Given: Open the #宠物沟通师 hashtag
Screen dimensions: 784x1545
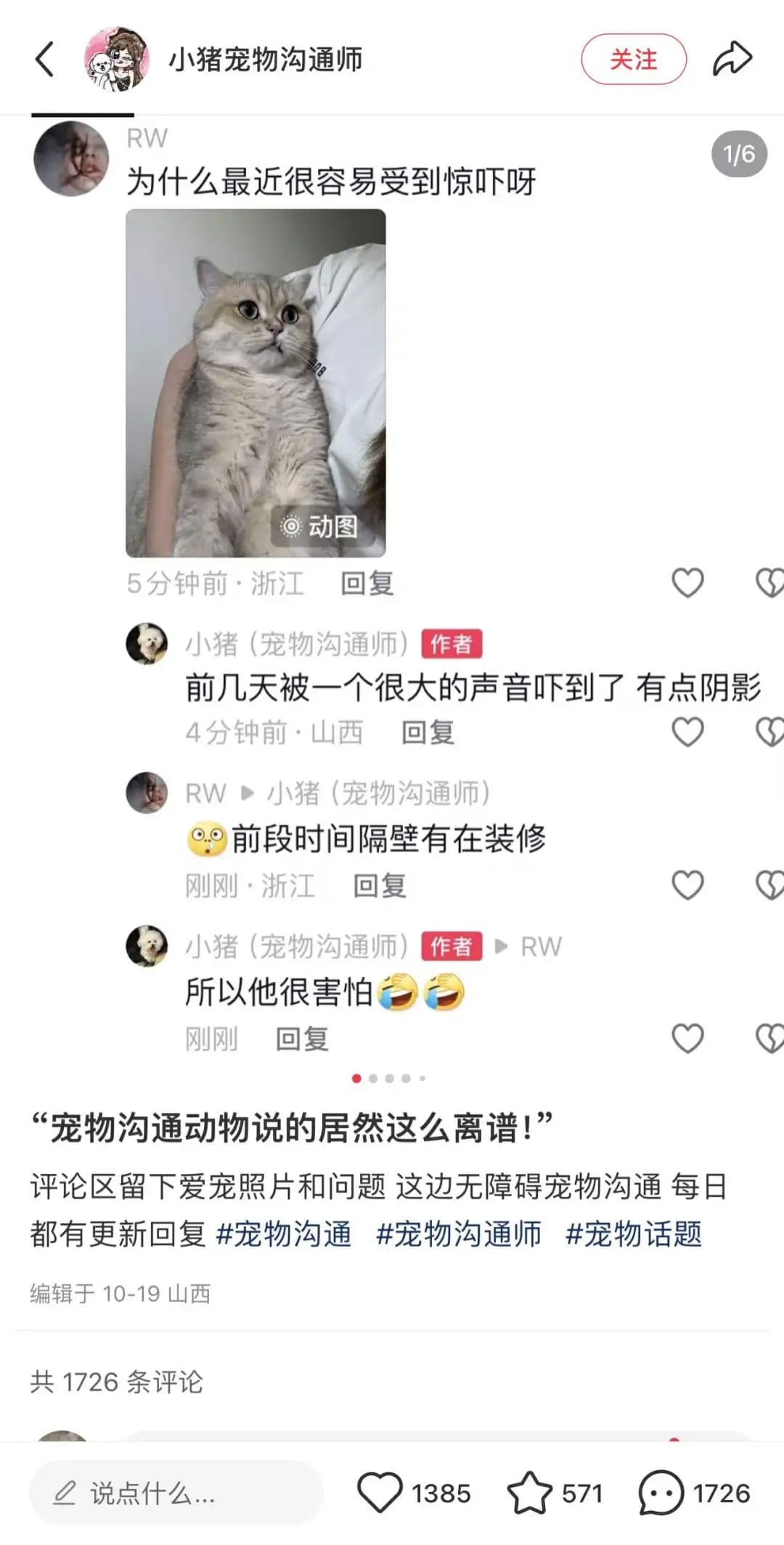Looking at the screenshot, I should [458, 1234].
